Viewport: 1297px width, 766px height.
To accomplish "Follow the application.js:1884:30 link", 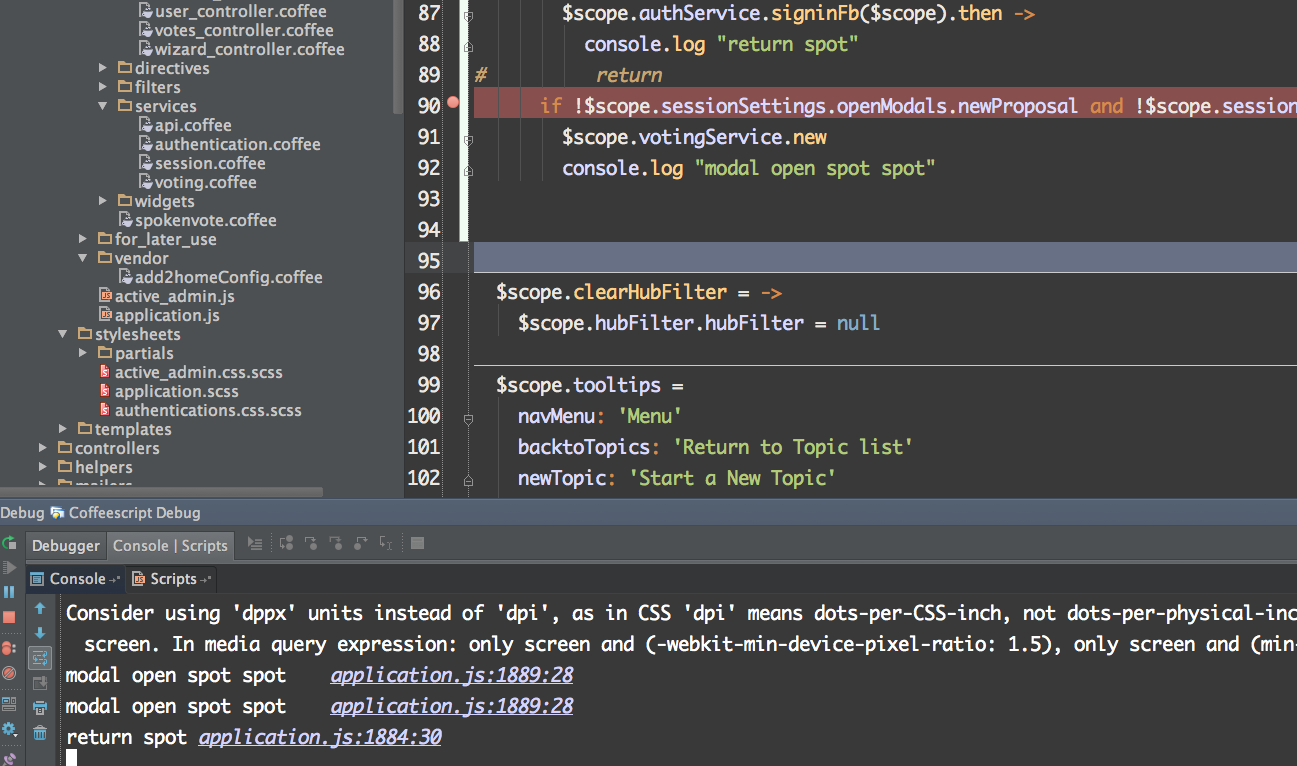I will coord(319,736).
